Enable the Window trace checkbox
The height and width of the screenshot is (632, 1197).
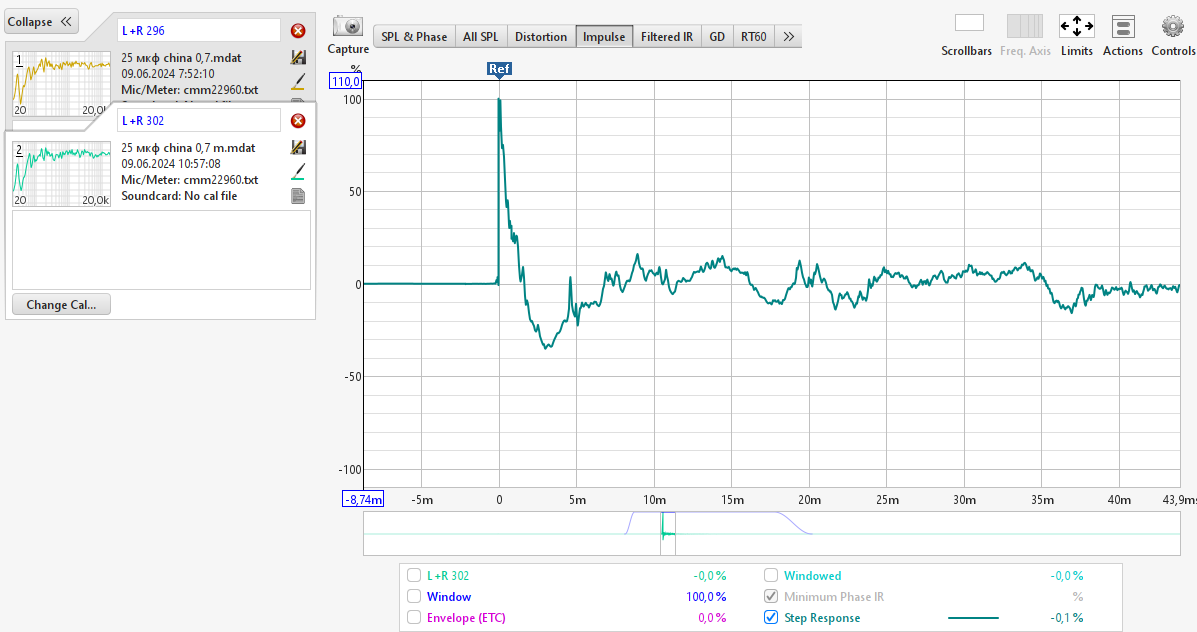(414, 596)
